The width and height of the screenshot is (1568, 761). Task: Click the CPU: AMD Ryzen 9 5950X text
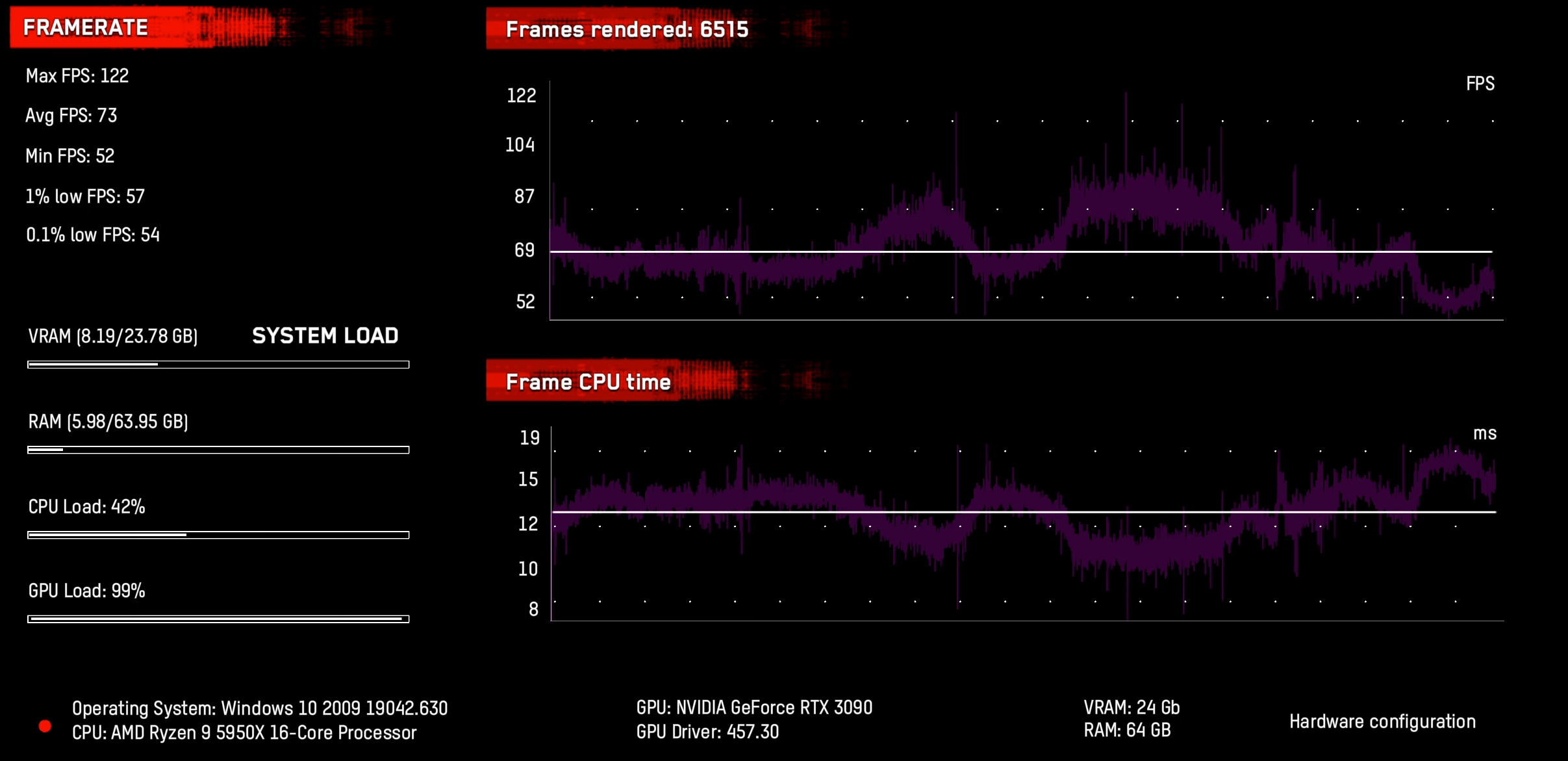pyautogui.click(x=244, y=732)
